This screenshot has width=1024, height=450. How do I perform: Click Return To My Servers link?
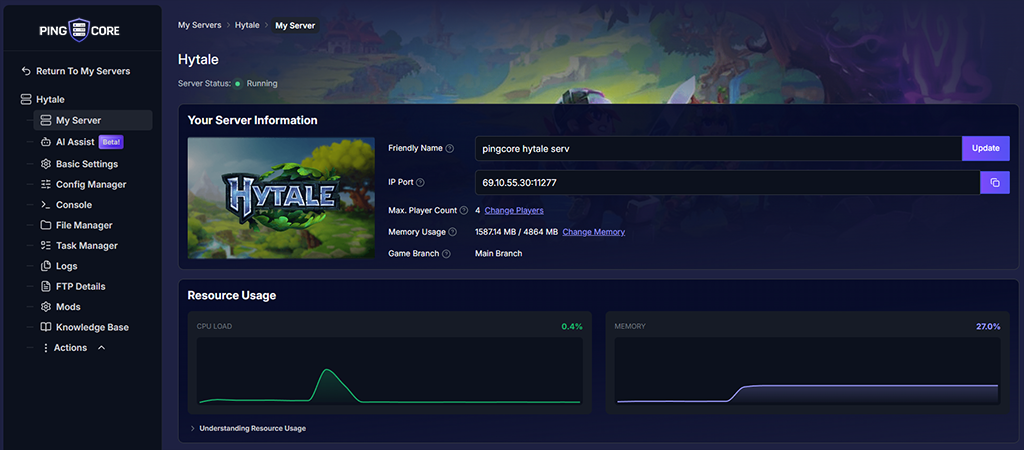(x=83, y=71)
